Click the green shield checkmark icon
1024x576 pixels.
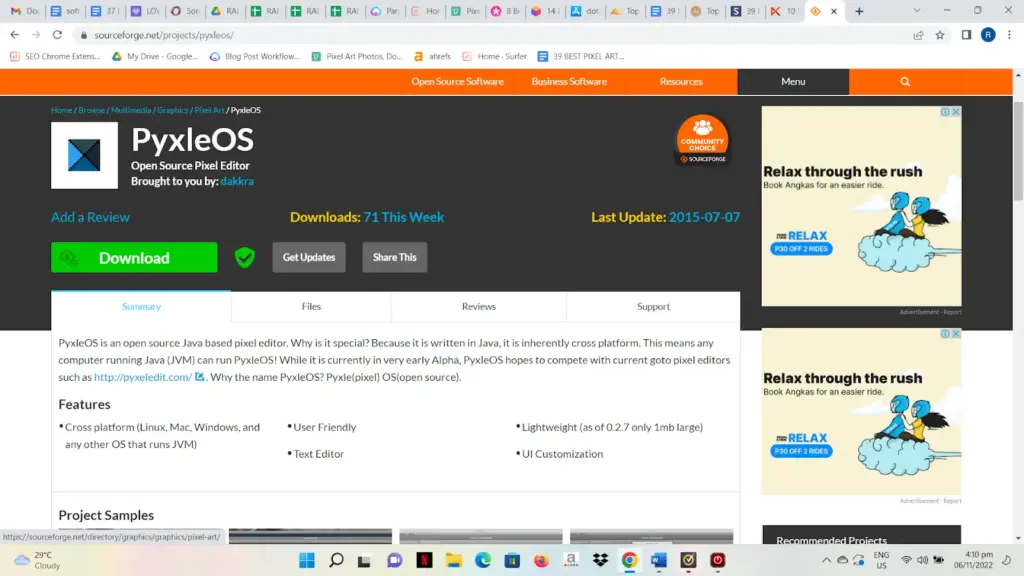[245, 257]
